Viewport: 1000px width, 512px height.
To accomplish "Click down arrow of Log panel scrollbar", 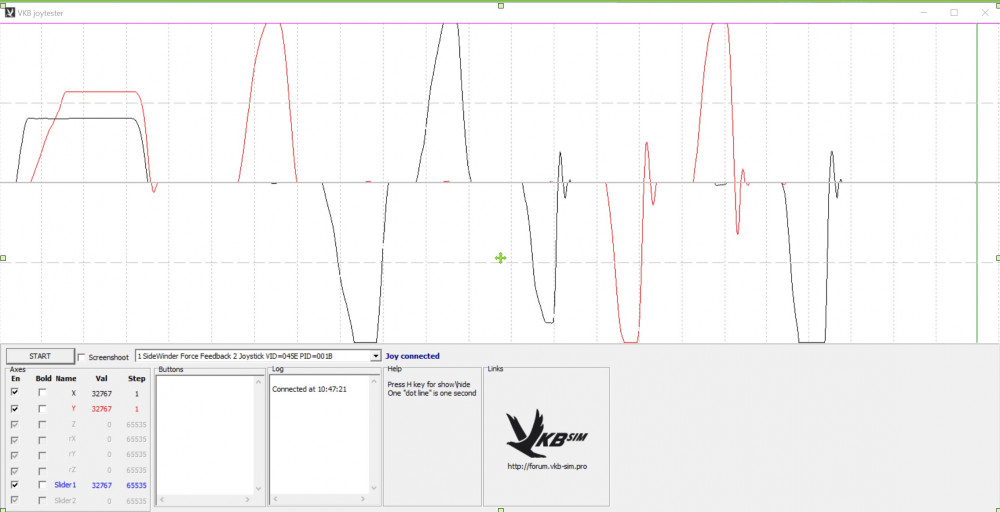I will tap(373, 488).
